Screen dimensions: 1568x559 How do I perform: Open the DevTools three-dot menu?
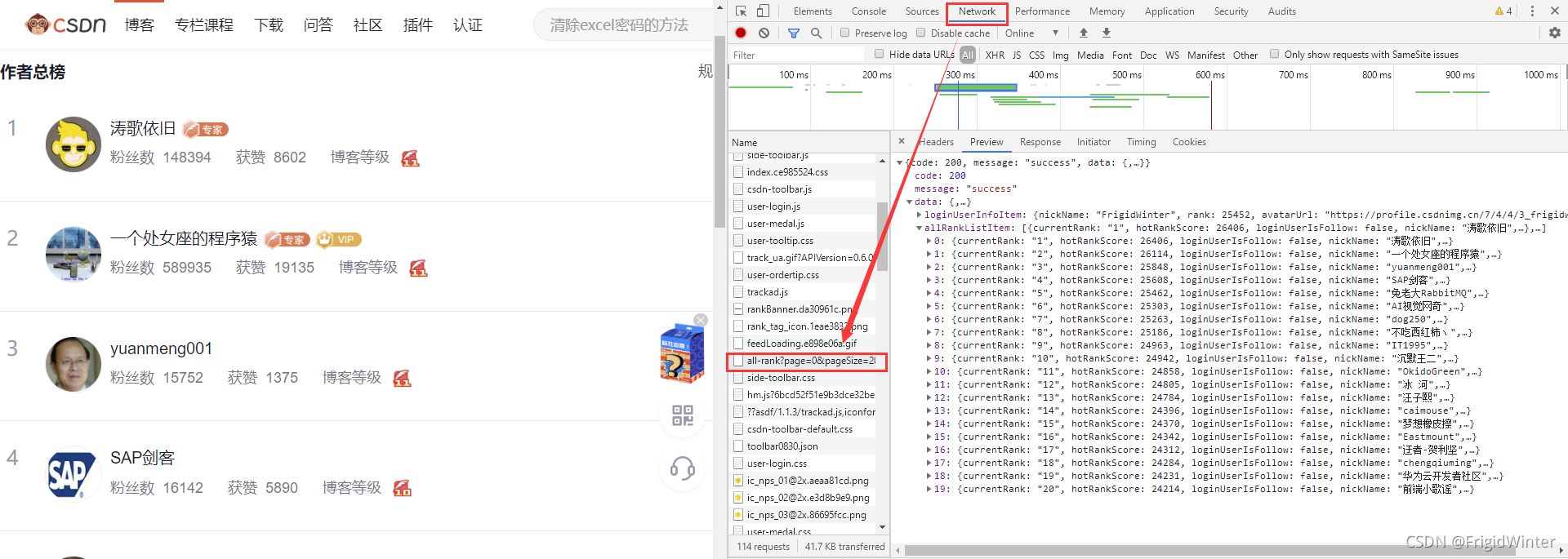point(1532,11)
